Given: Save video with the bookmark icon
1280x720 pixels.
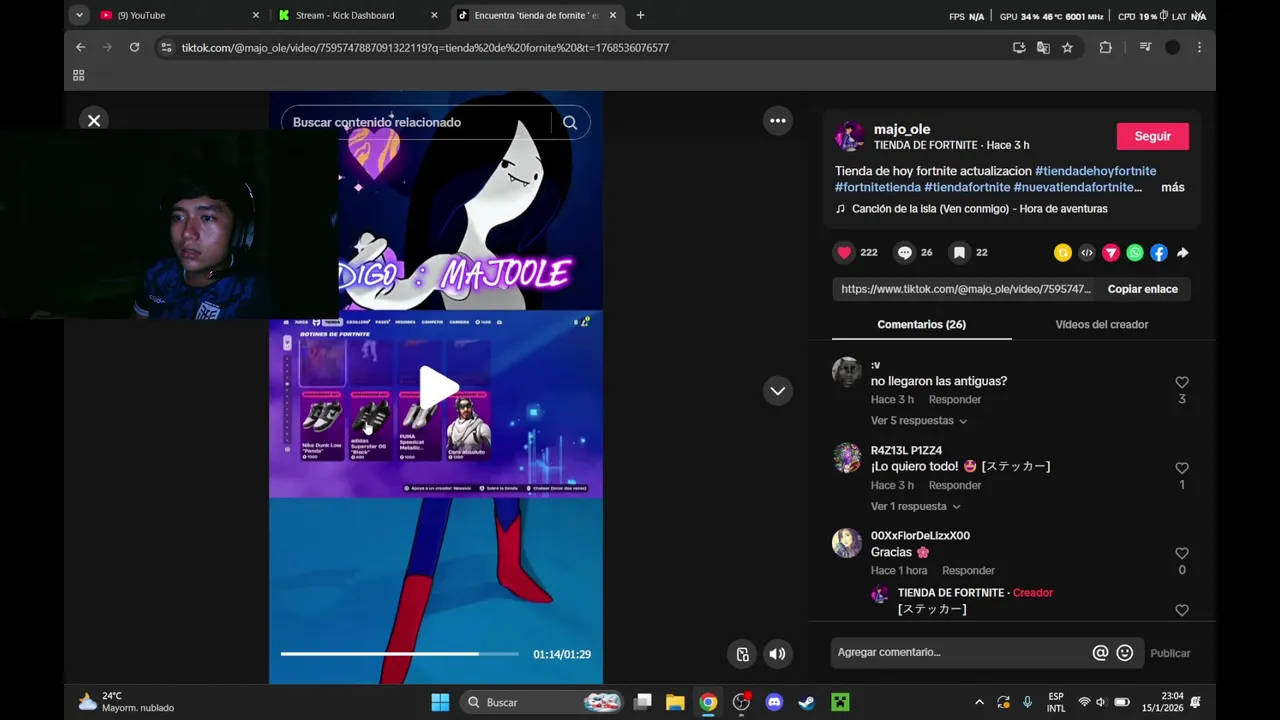Looking at the screenshot, I should coord(959,253).
